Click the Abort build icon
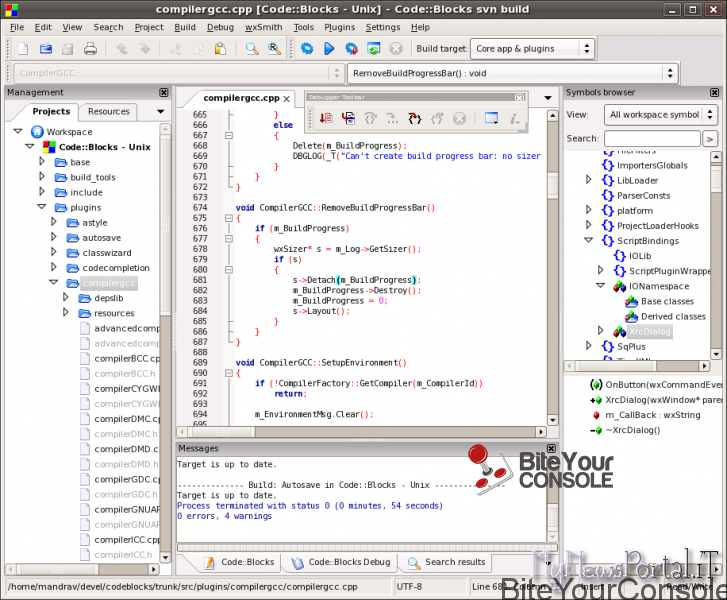 [x=396, y=49]
